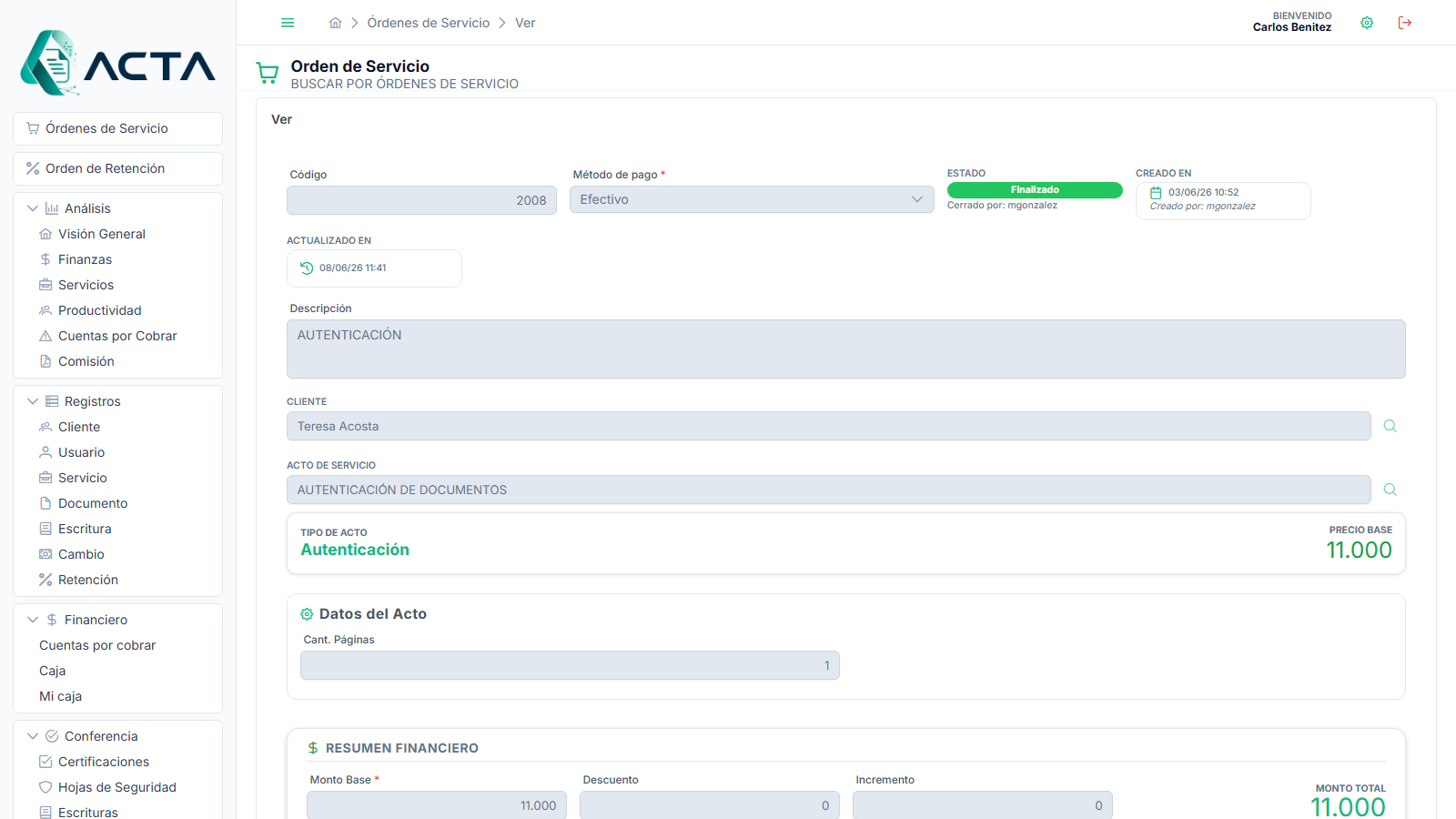The image size is (1456, 819).
Task: Open Cuentas por Cobrar analysis item
Action: click(117, 336)
